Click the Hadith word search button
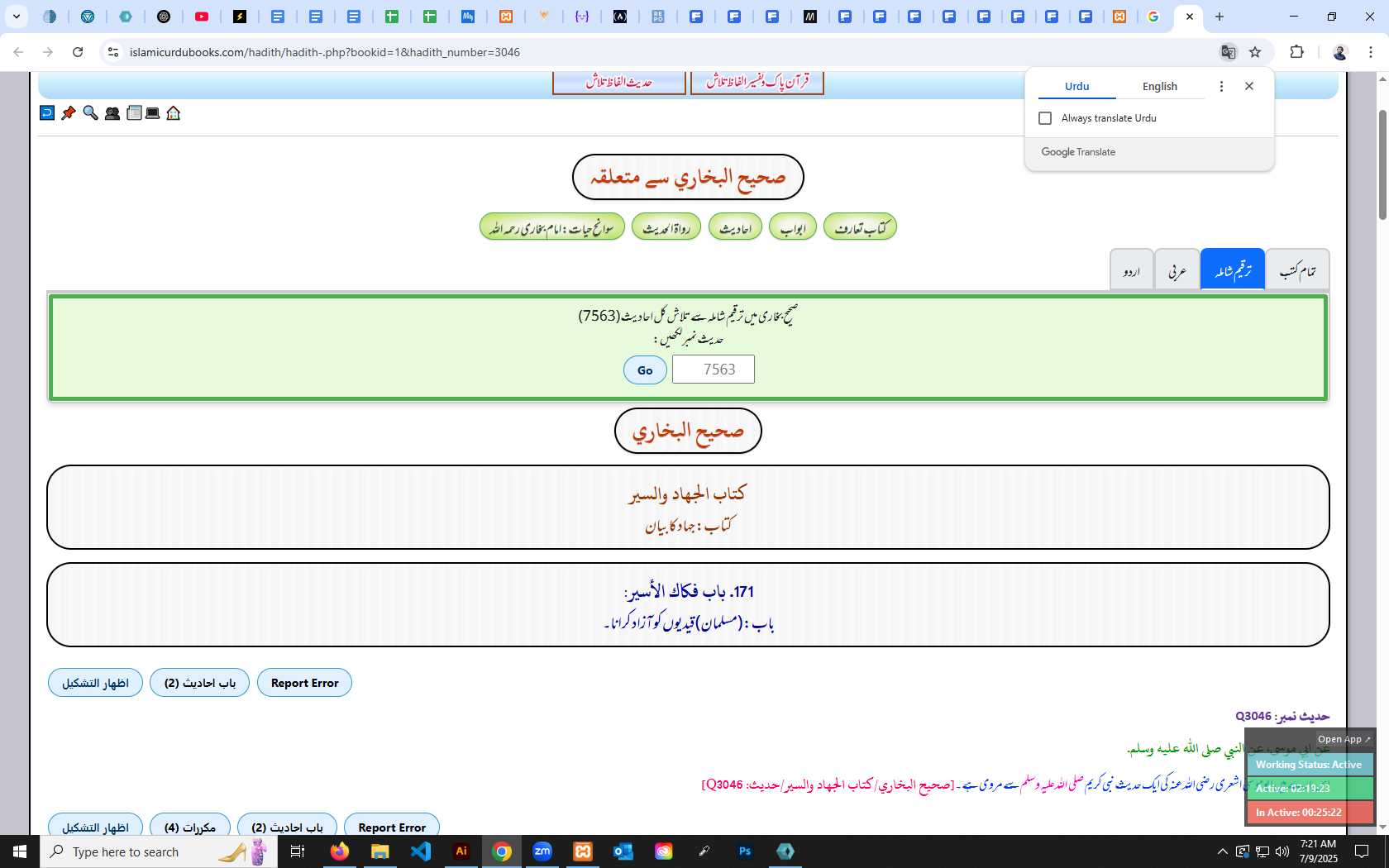 [x=619, y=82]
